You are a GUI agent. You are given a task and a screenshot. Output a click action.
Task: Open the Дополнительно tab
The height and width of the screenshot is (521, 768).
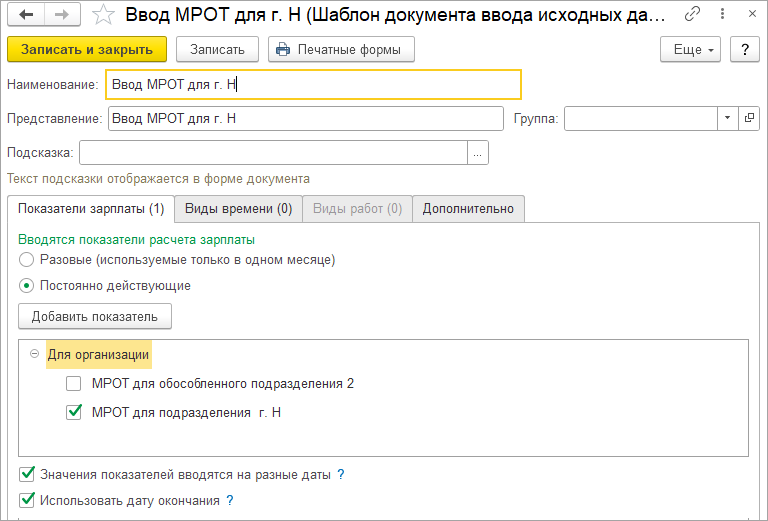coord(468,209)
